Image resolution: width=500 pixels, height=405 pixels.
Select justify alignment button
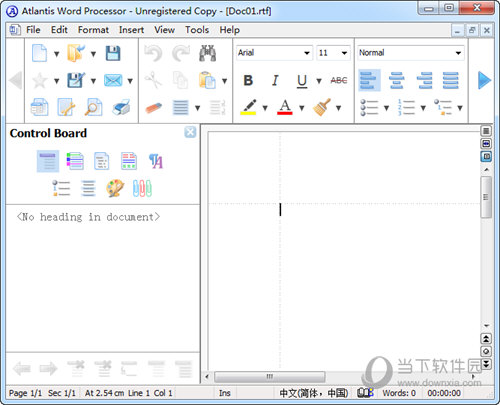451,80
